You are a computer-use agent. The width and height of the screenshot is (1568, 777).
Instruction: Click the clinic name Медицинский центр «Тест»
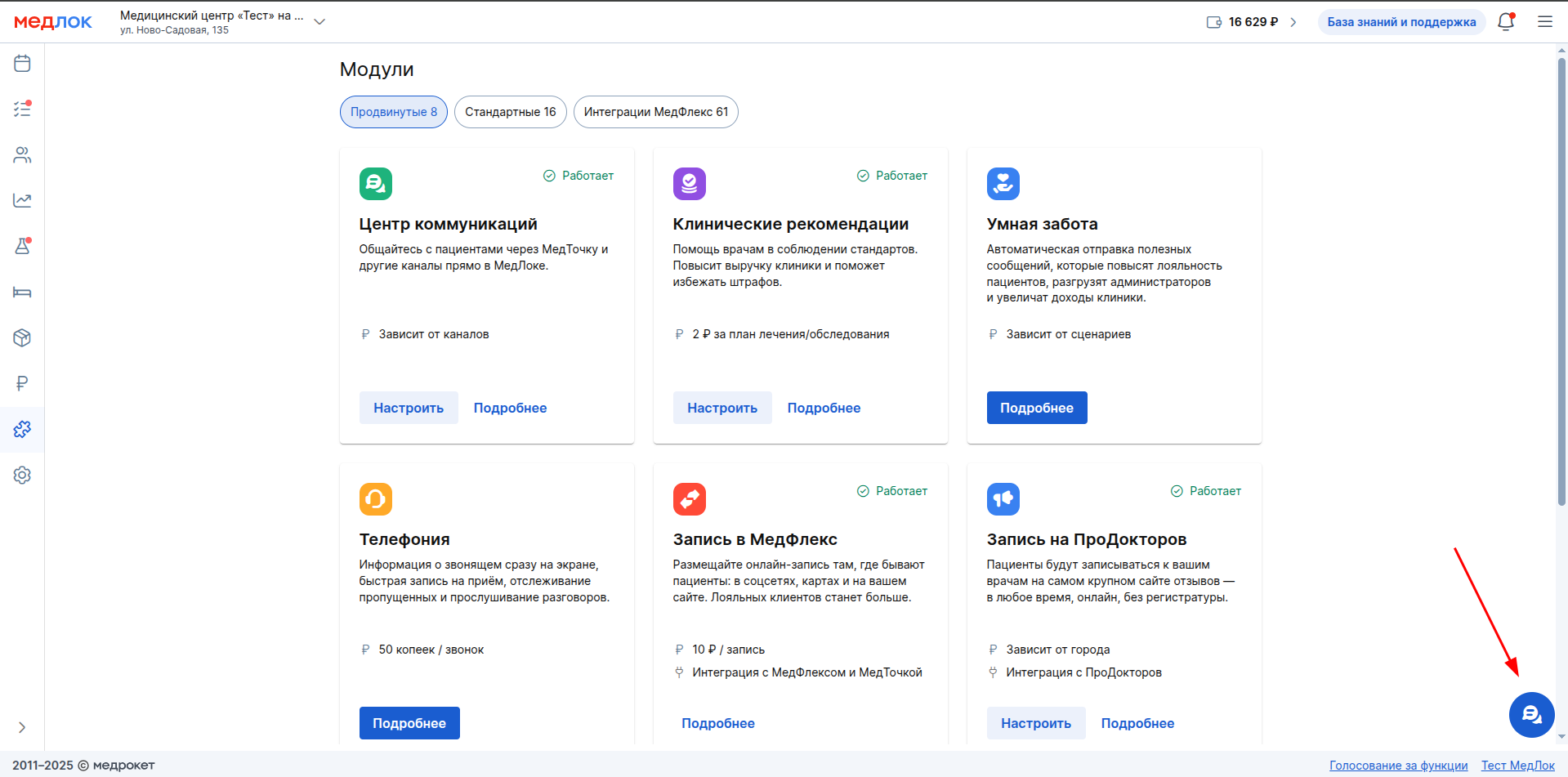point(212,16)
